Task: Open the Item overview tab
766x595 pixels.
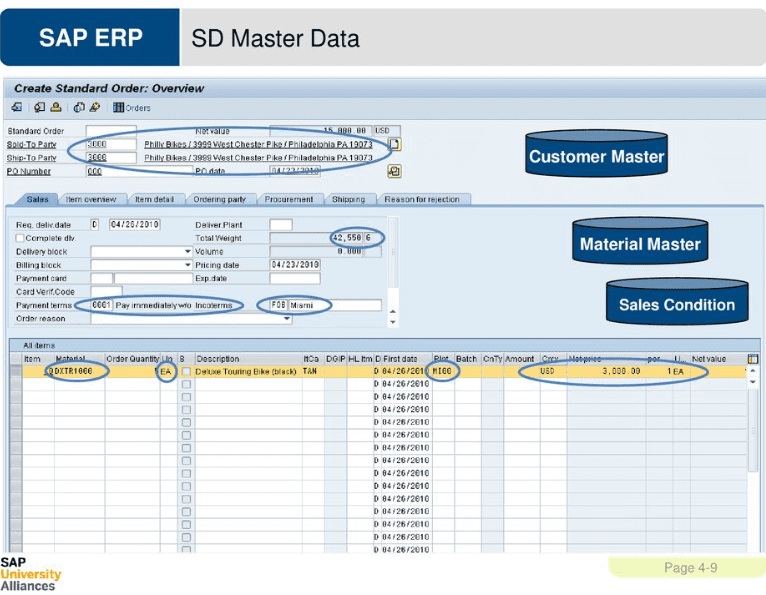Action: click(91, 199)
